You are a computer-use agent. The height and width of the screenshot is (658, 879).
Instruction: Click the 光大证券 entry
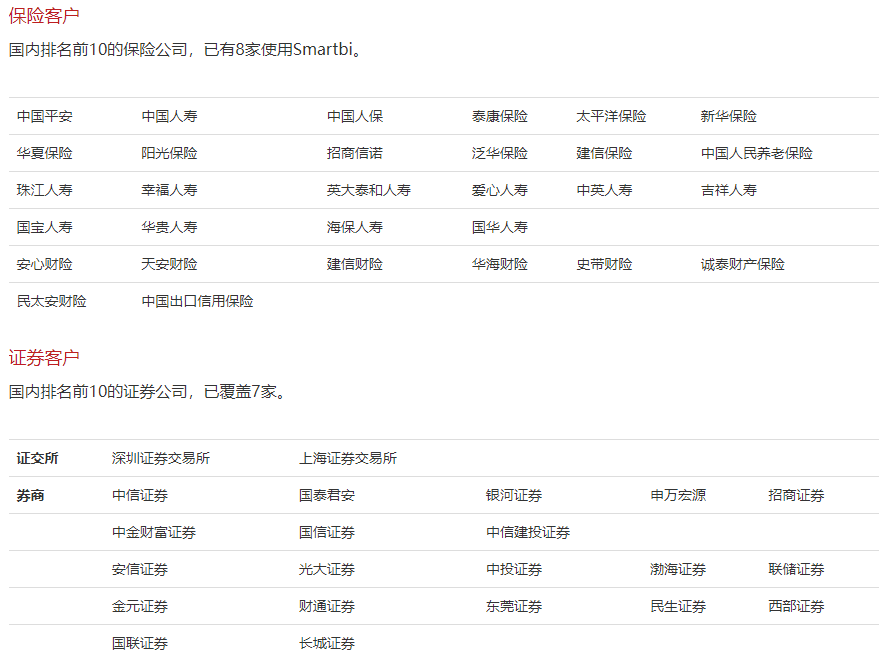326,569
